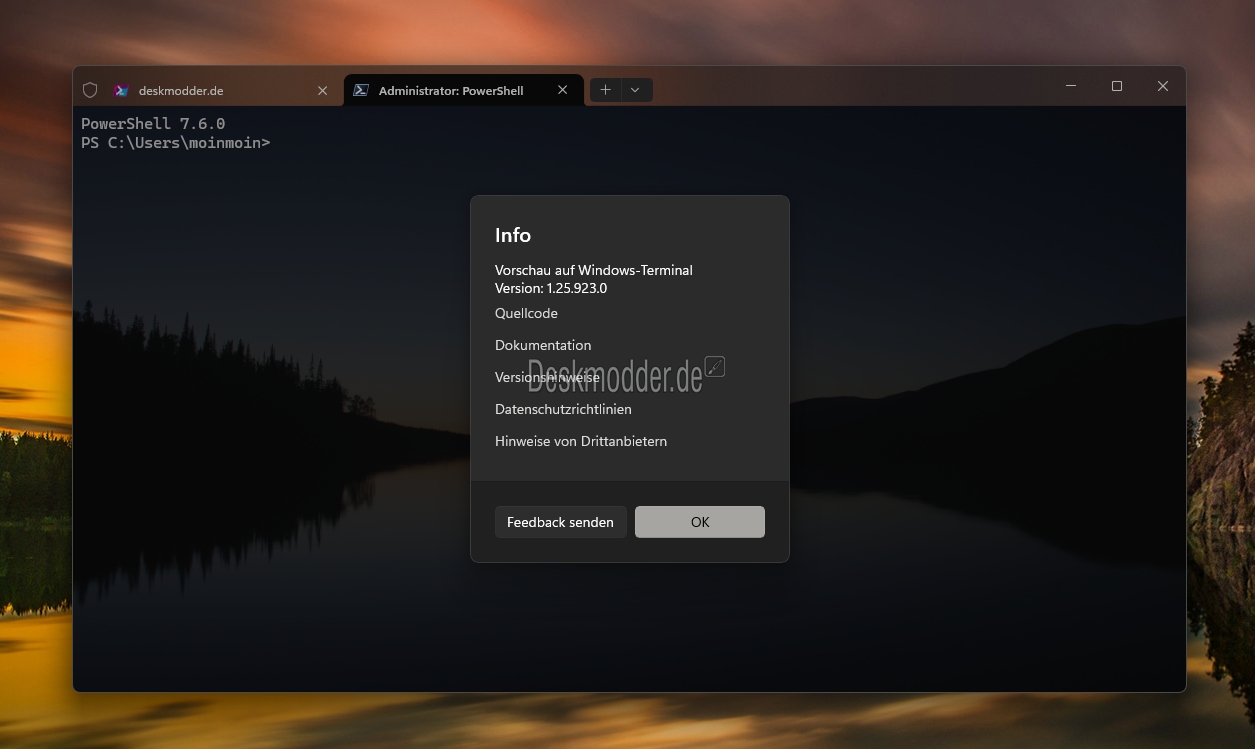Open the Versionshinweise link
Screen dimensions: 1255x749
pyautogui.click(x=547, y=377)
